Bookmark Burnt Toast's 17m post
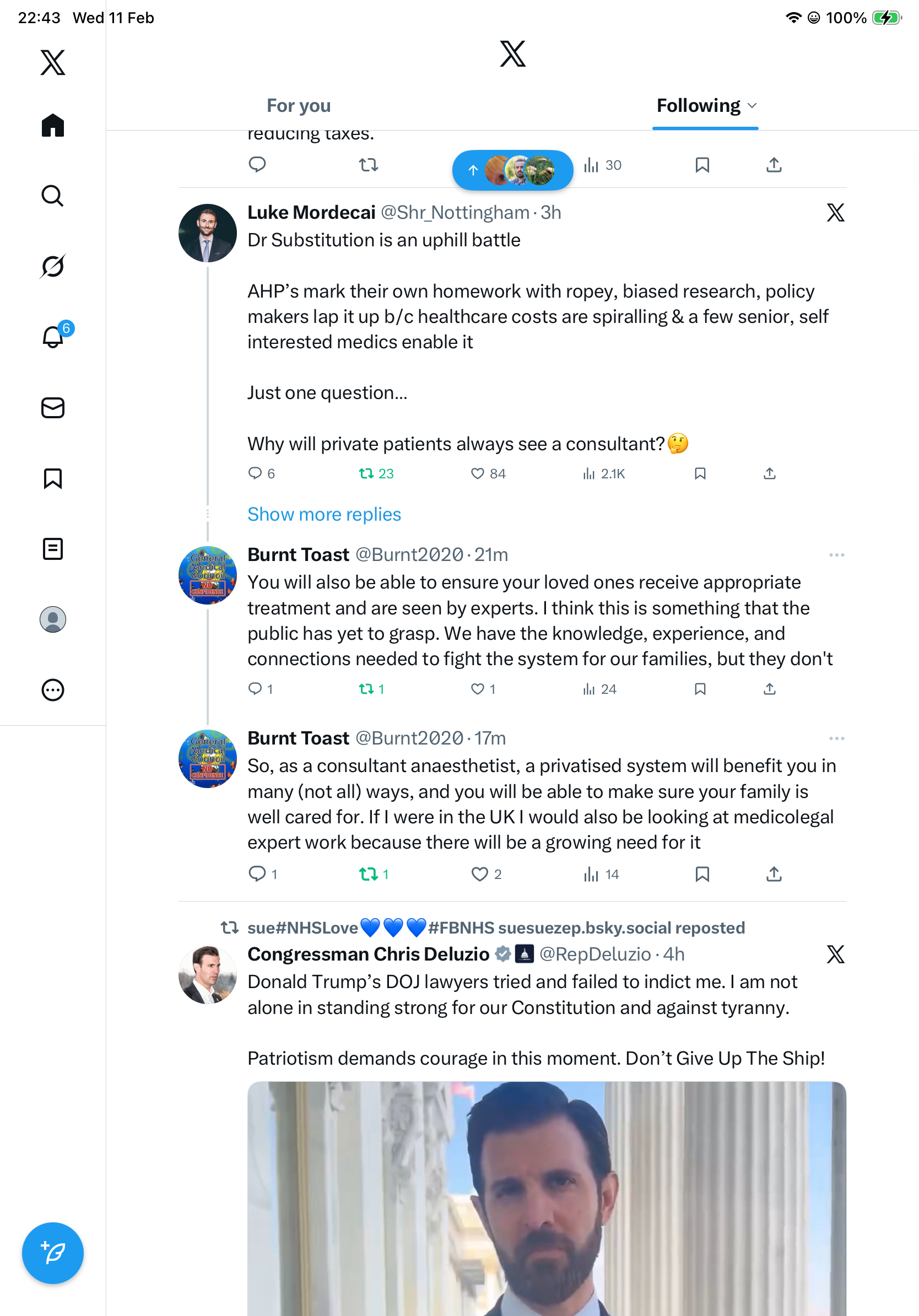 coord(702,874)
